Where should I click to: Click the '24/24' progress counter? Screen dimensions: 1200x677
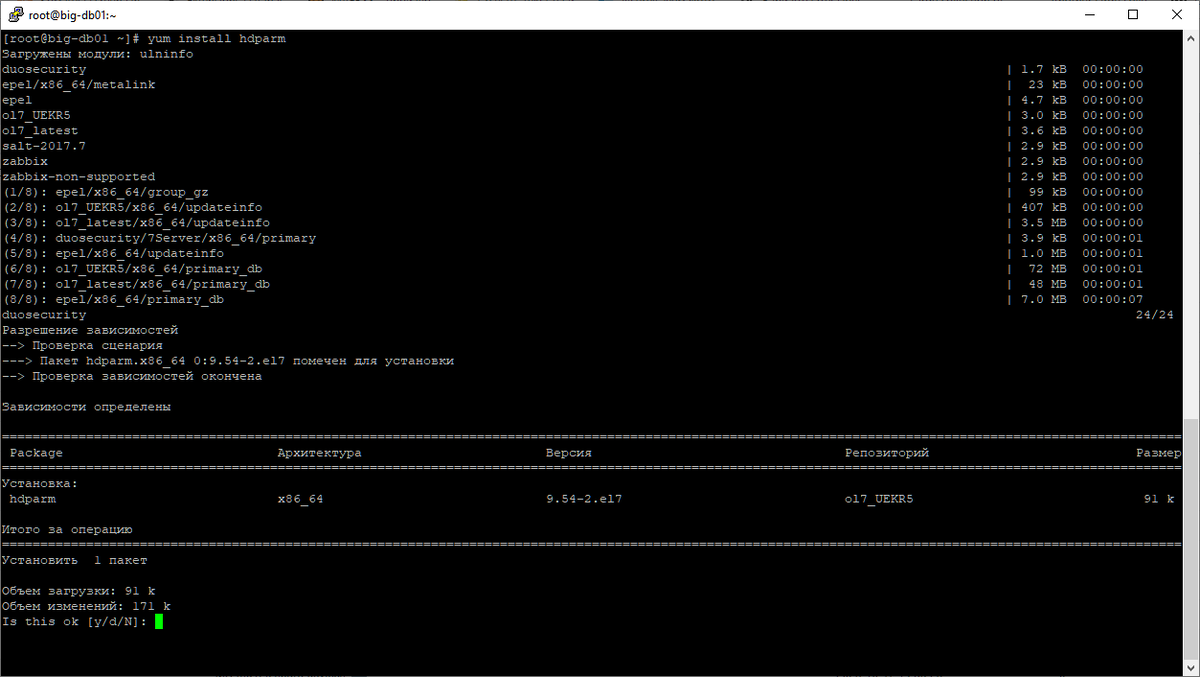click(x=1155, y=315)
